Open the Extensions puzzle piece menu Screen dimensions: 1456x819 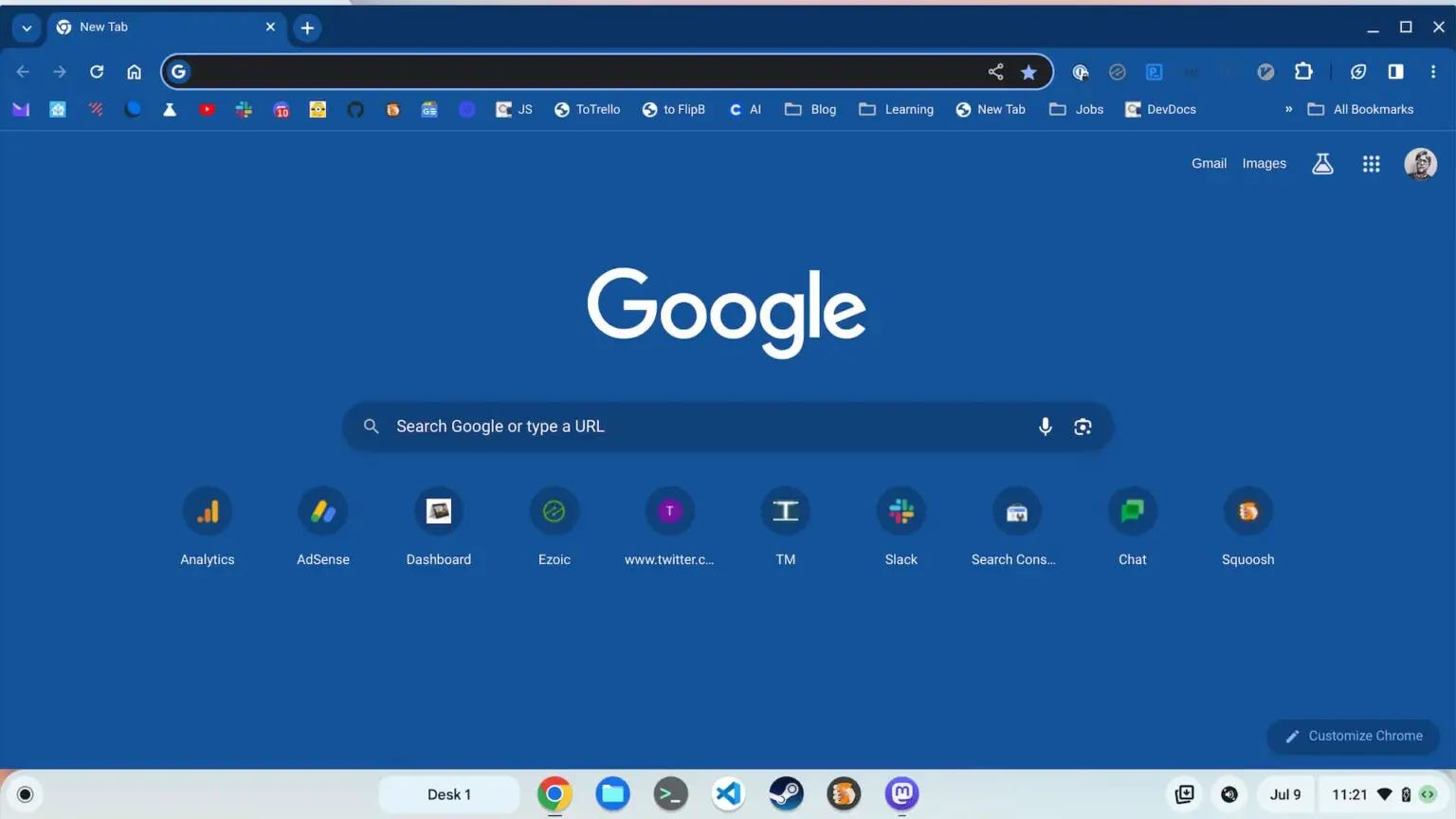click(1303, 71)
